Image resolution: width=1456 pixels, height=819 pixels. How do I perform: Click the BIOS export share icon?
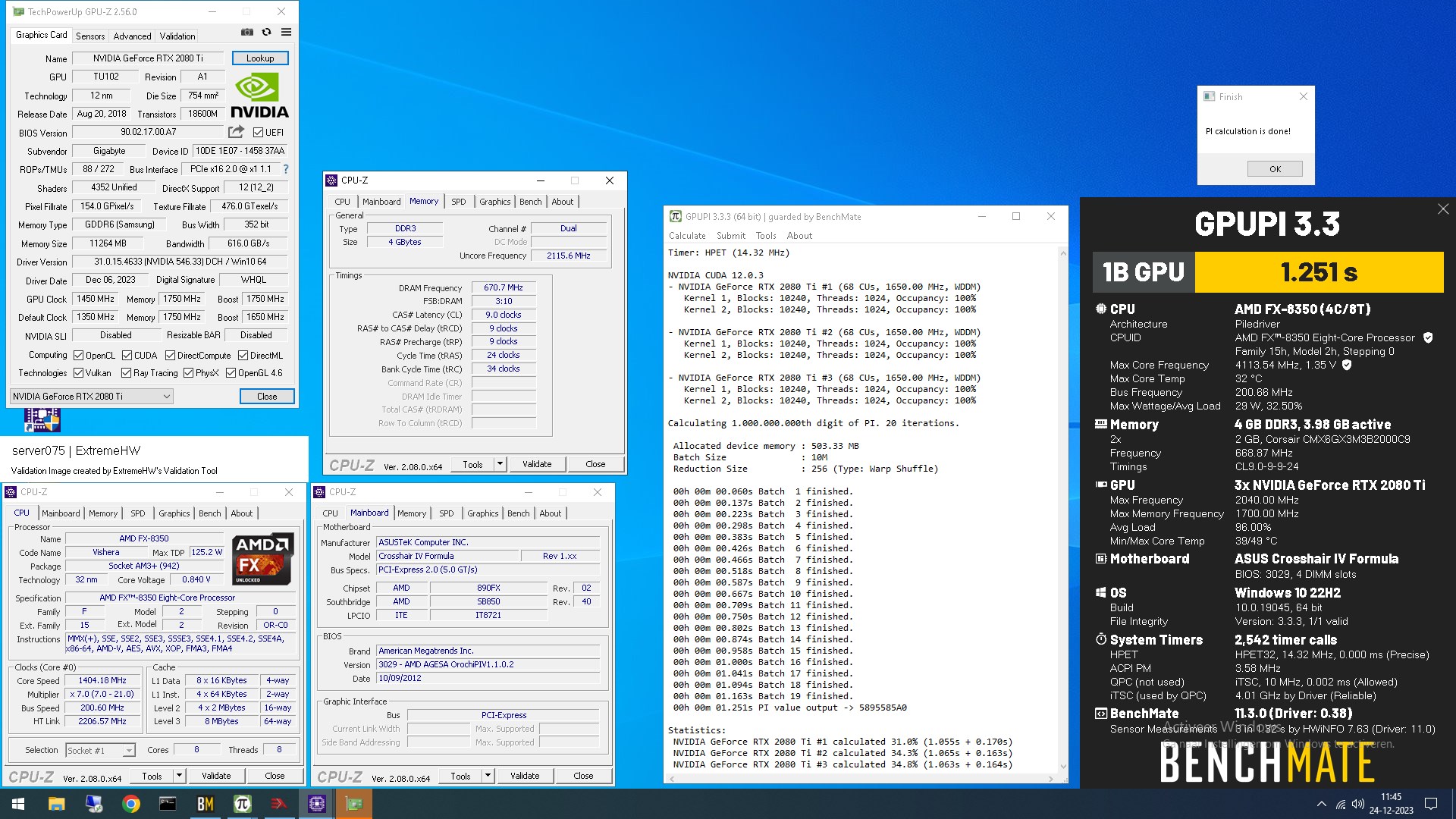(236, 132)
